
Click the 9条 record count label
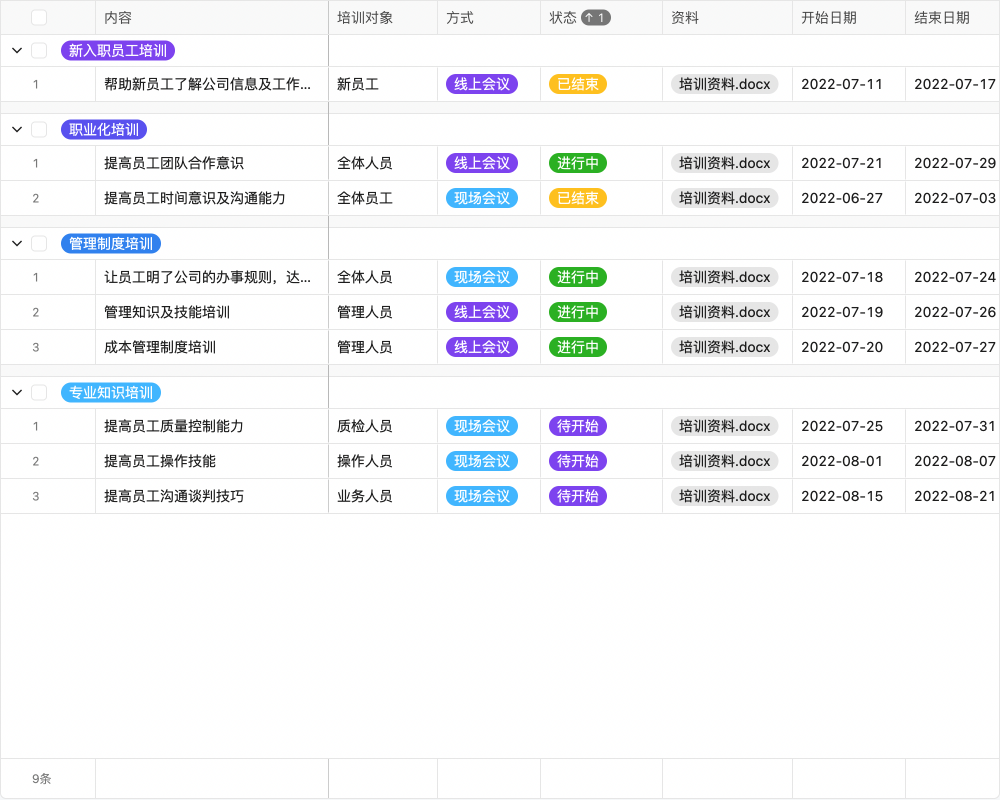click(40, 778)
